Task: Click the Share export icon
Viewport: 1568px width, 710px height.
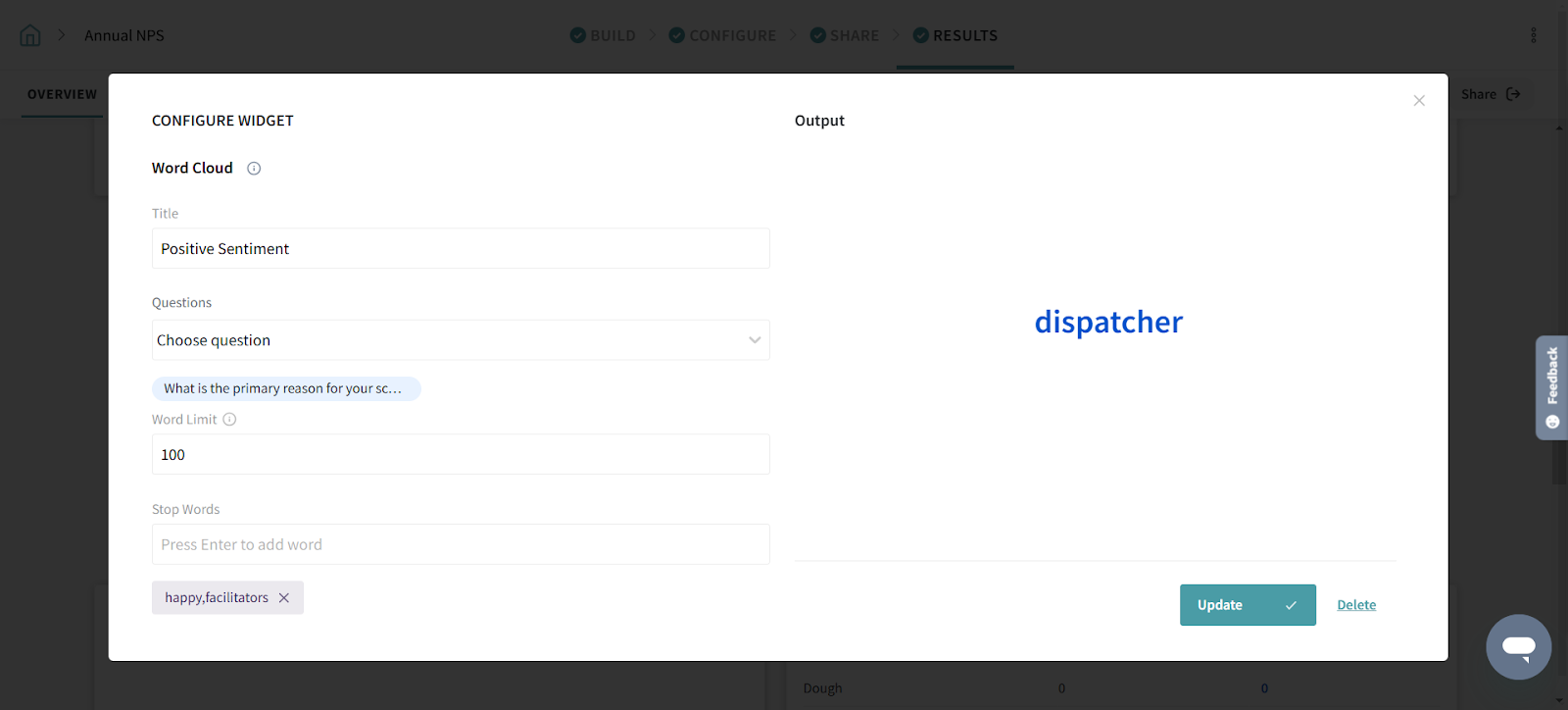Action: tap(1513, 94)
